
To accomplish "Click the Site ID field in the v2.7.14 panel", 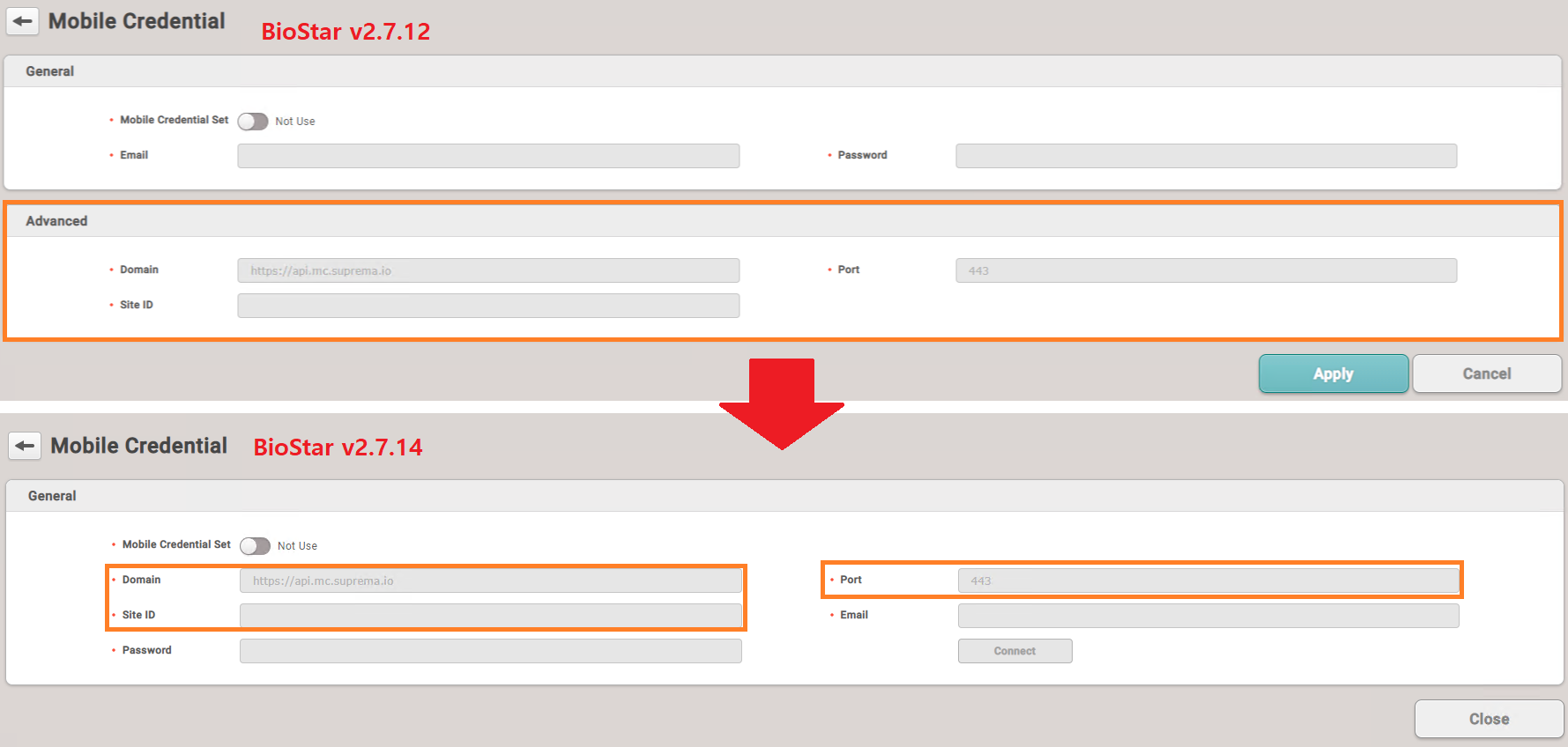I will click(490, 616).
